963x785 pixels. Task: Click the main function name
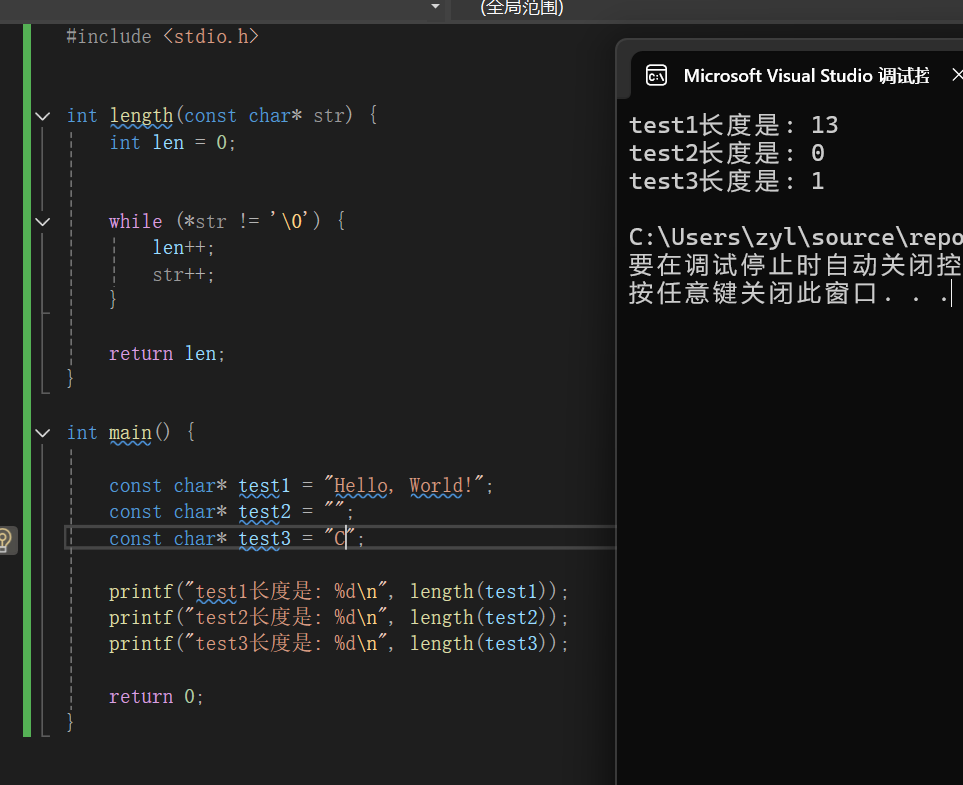[130, 432]
